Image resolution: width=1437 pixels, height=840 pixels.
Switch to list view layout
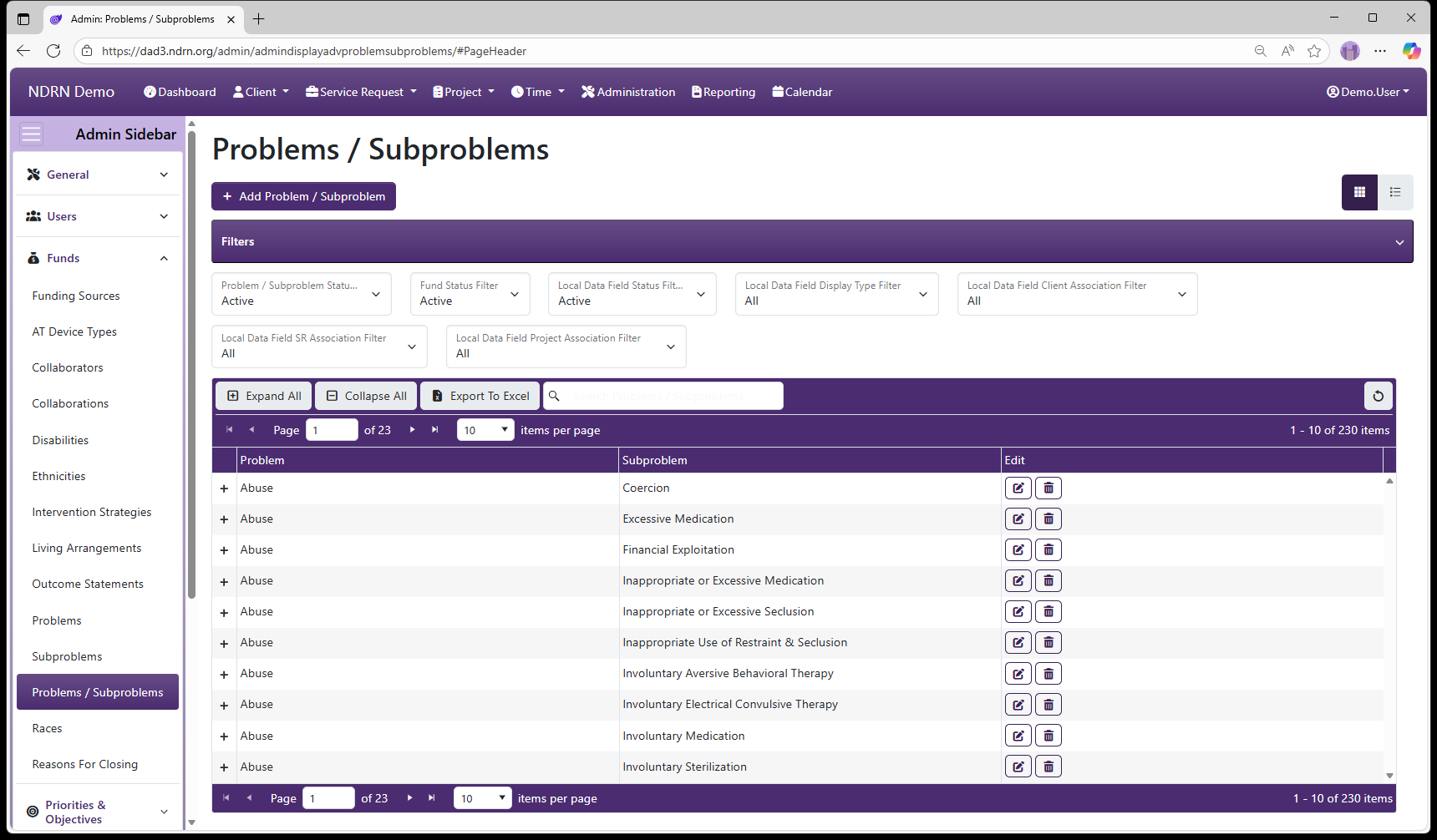(x=1395, y=192)
